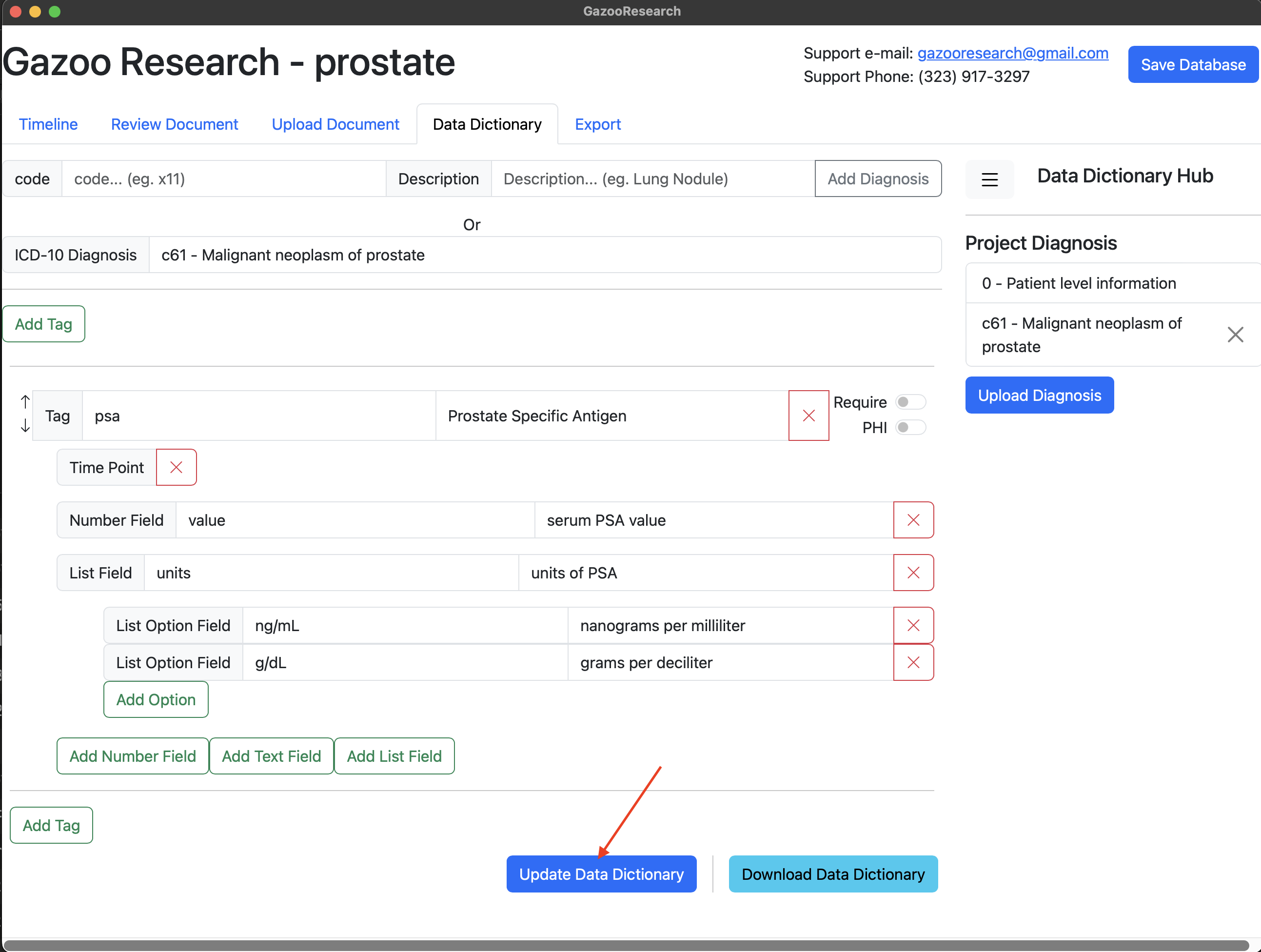Delete the psa tag with red X
The width and height of the screenshot is (1261, 952).
[x=808, y=416]
